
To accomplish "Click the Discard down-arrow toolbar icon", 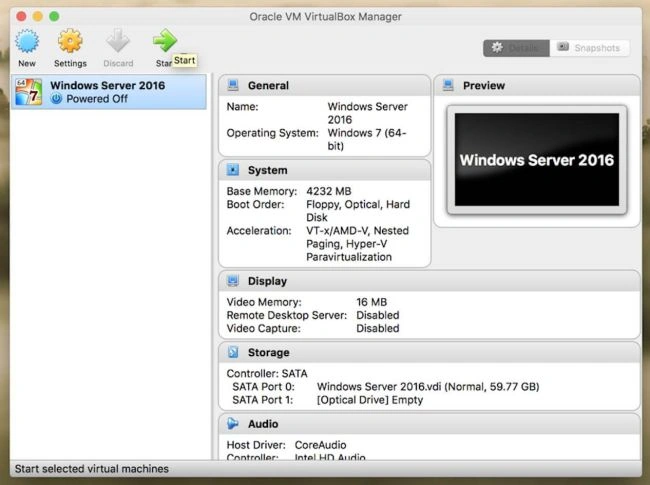I will coord(118,41).
